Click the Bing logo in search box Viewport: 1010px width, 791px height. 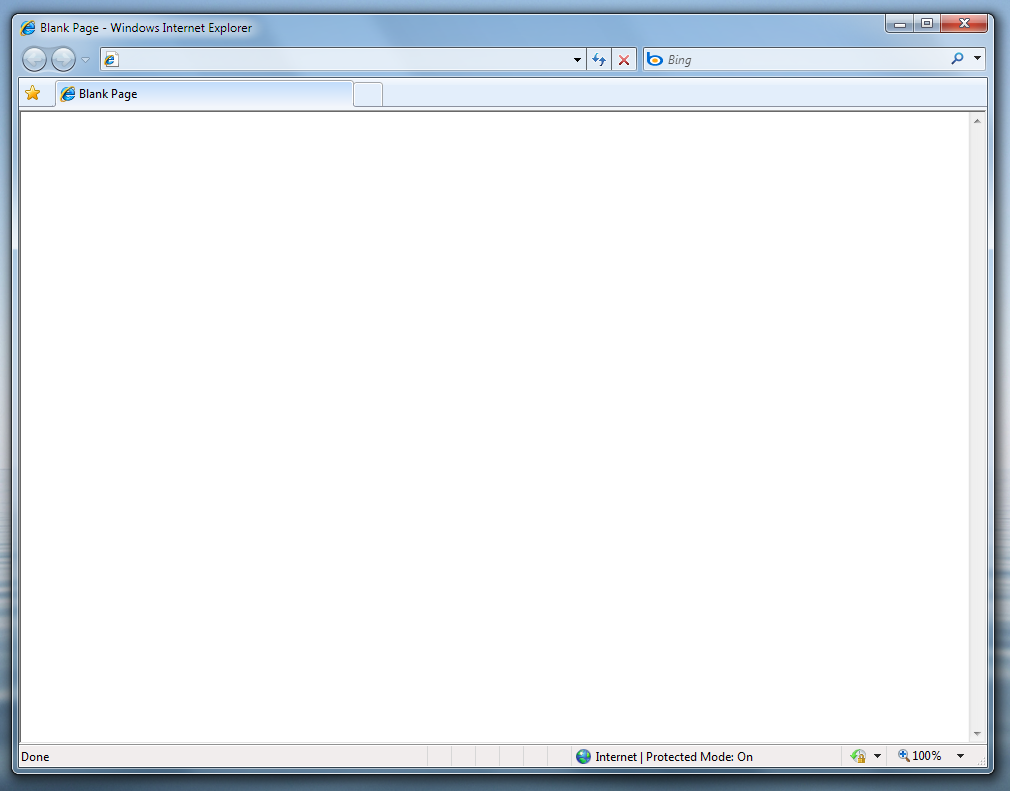point(655,60)
